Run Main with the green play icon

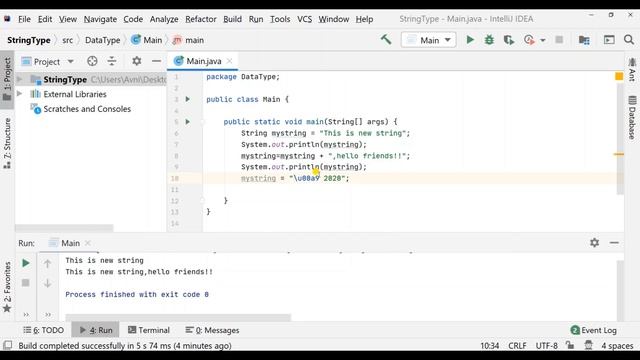point(470,40)
